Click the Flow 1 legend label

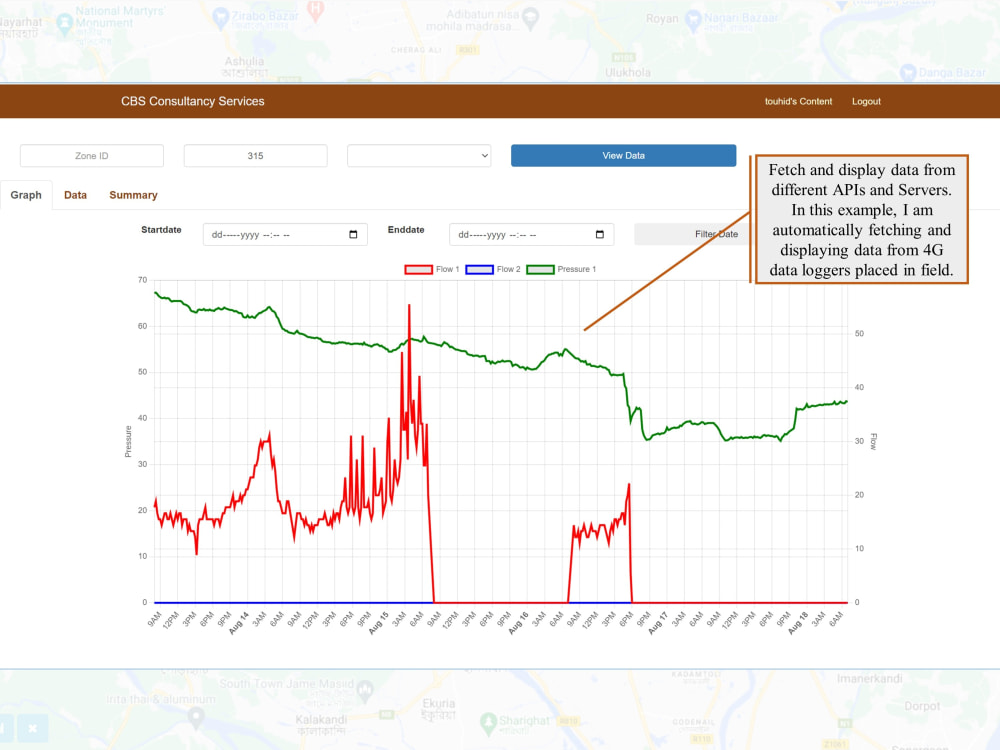point(448,270)
